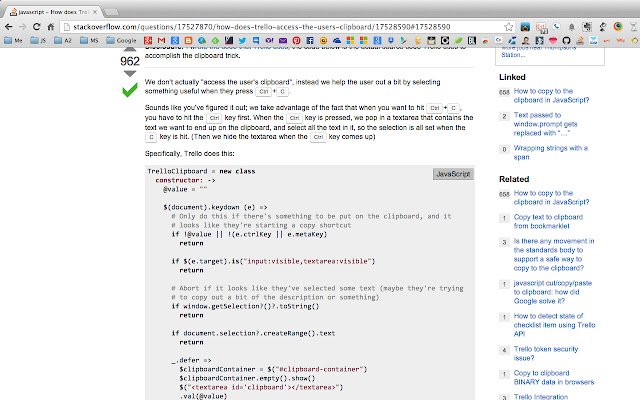Open 'Copy to clipboard BINARY data in browsers' link
This screenshot has height=400, width=640.
[x=553, y=378]
